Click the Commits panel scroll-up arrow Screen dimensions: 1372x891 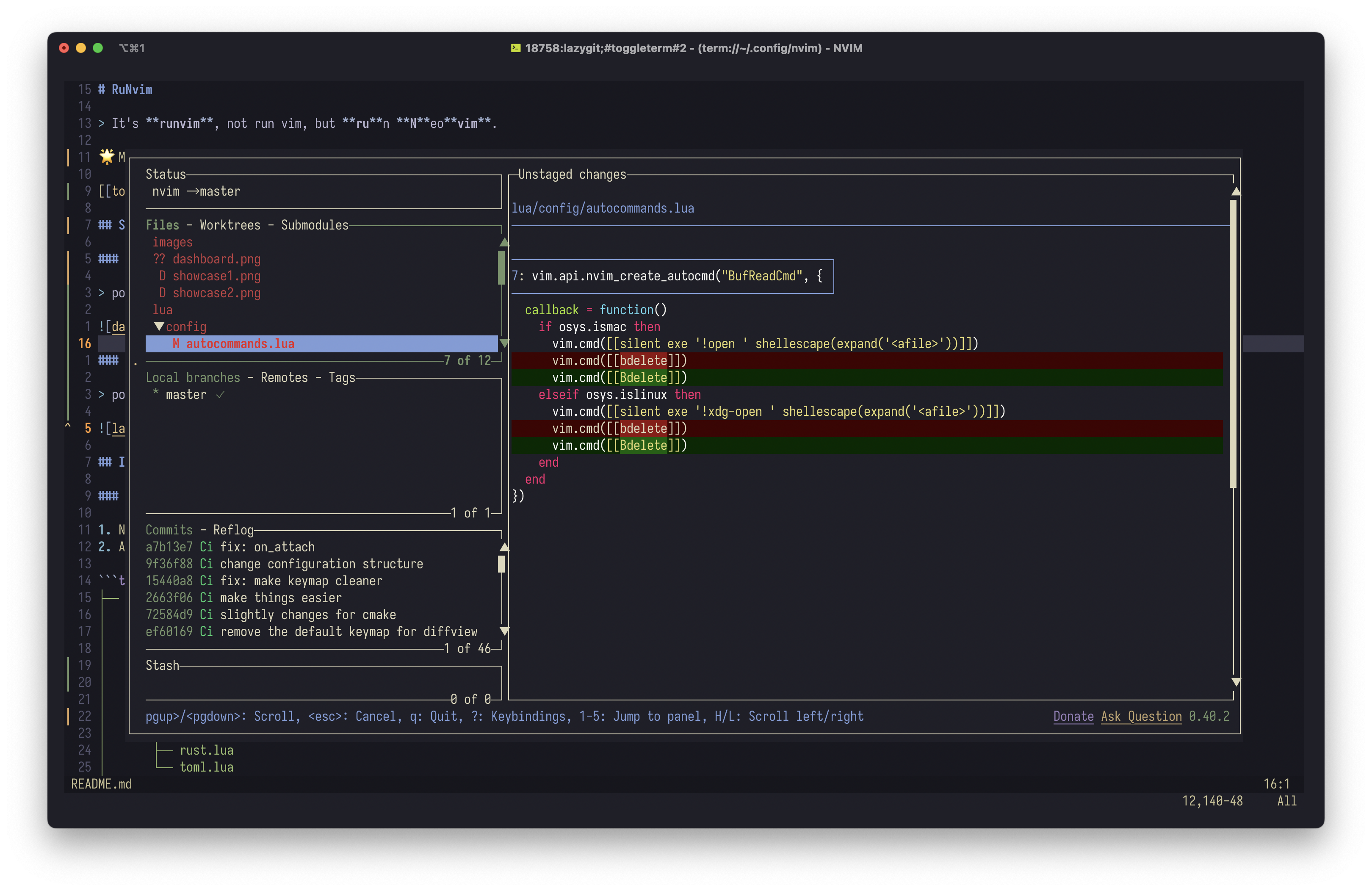[504, 547]
